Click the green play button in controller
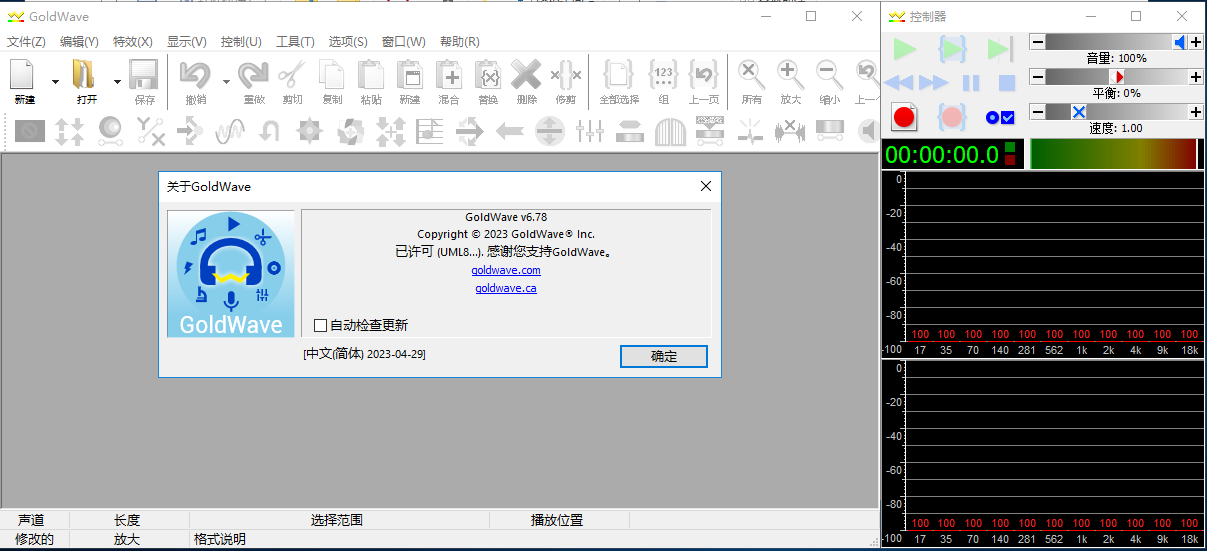This screenshot has height=551, width=1207. pos(905,48)
